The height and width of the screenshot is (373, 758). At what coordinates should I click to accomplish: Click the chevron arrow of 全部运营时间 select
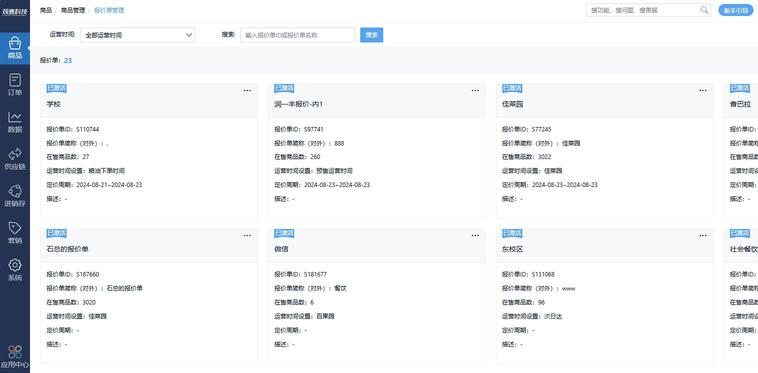point(189,35)
